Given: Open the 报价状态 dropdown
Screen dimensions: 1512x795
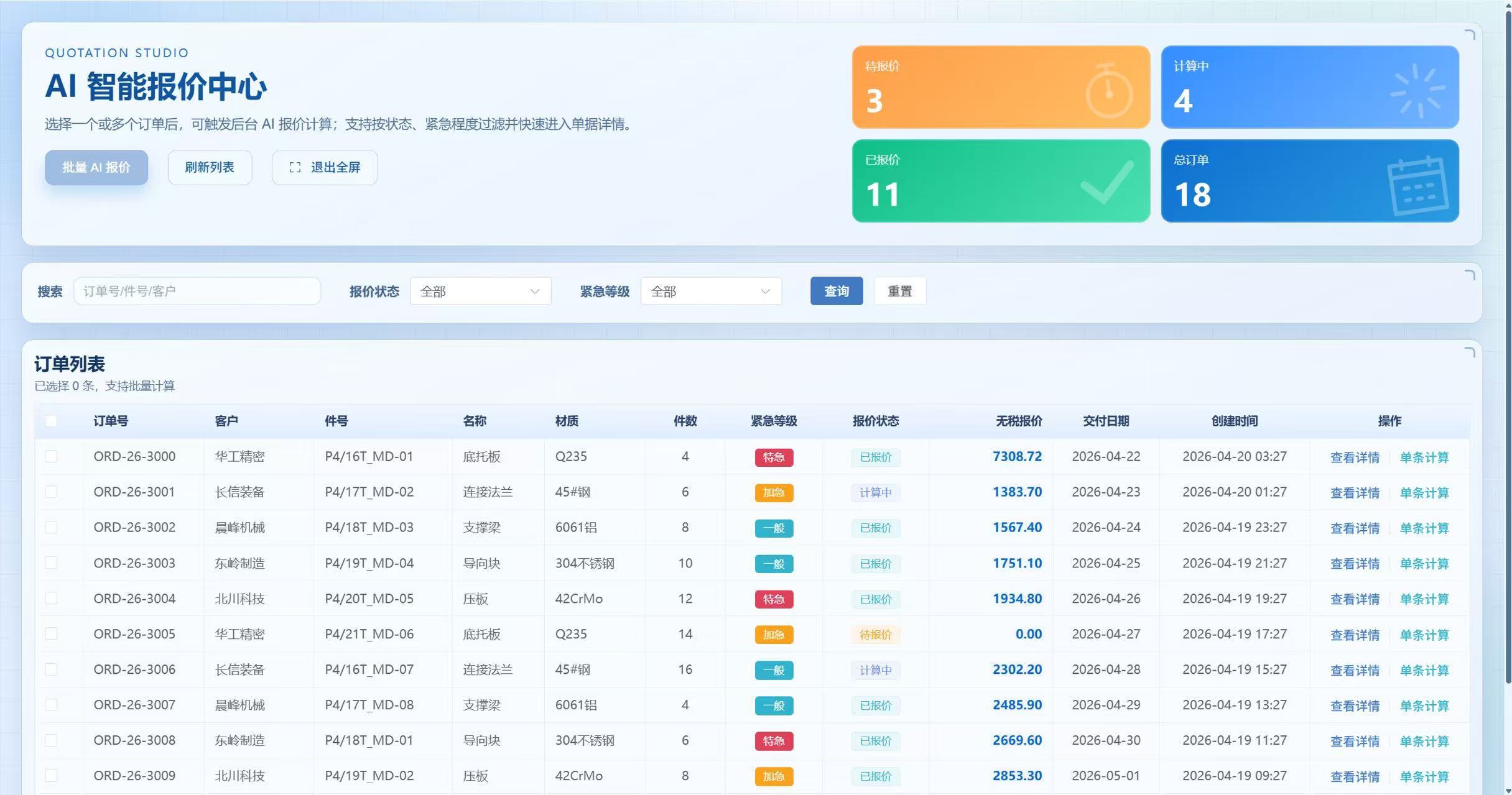Looking at the screenshot, I should [480, 292].
